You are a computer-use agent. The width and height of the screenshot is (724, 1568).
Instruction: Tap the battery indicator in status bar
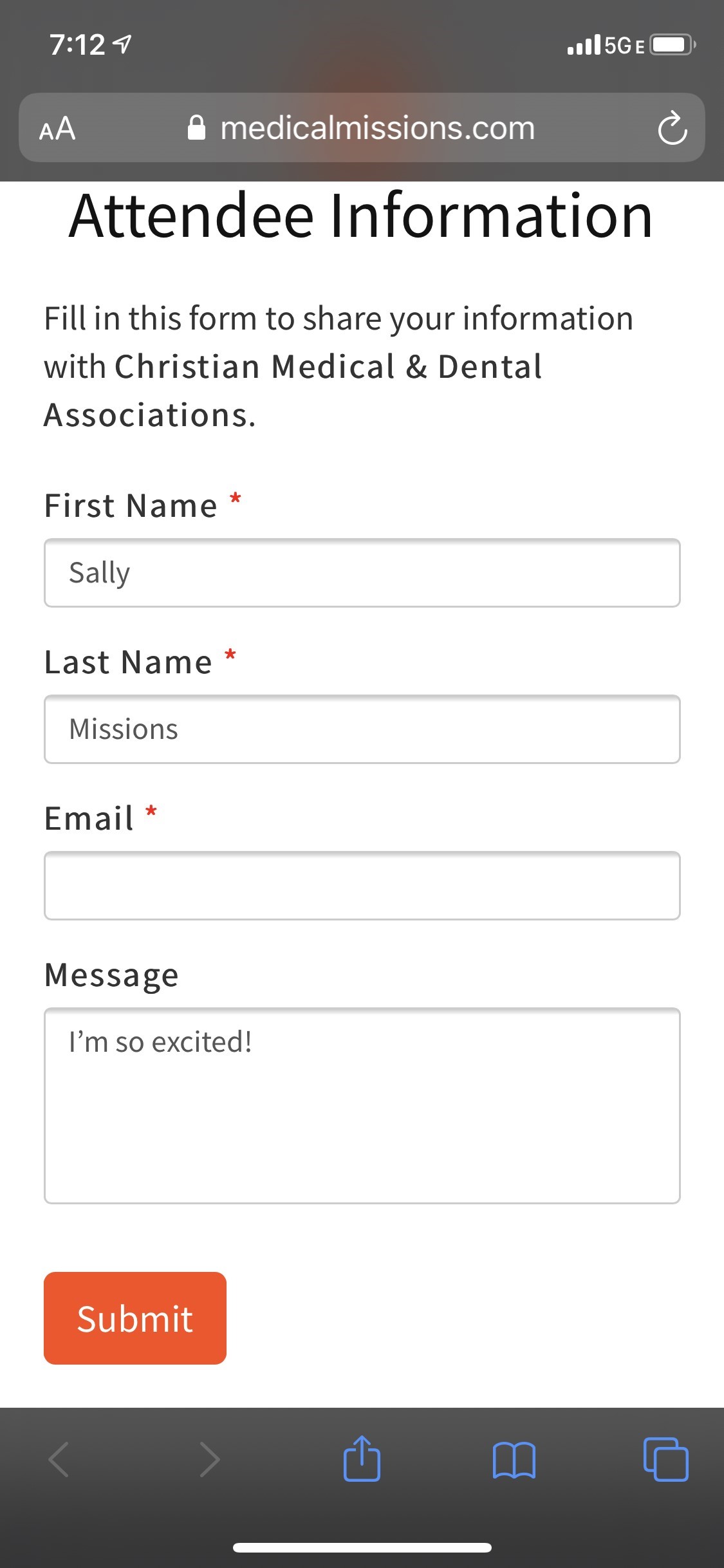[x=672, y=45]
